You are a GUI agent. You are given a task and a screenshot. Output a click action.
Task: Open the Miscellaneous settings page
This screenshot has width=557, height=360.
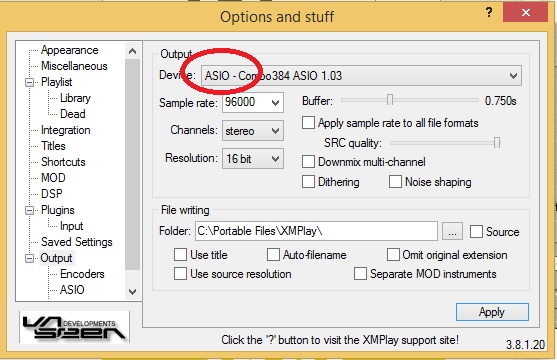click(74, 66)
